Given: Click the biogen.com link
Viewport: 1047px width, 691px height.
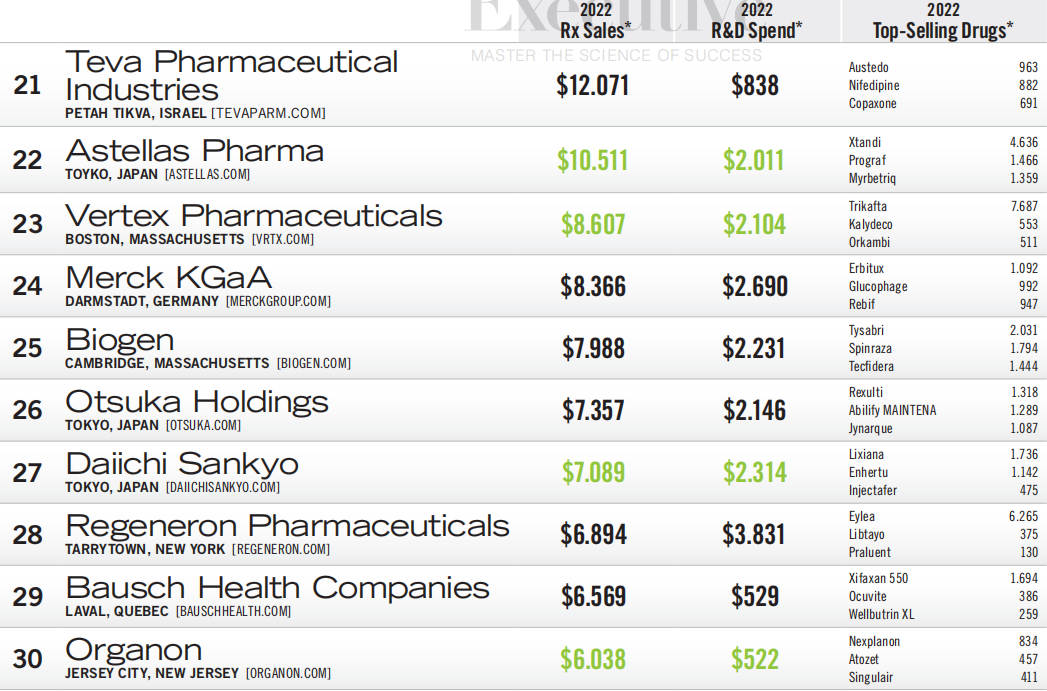Looking at the screenshot, I should pyautogui.click(x=314, y=363).
